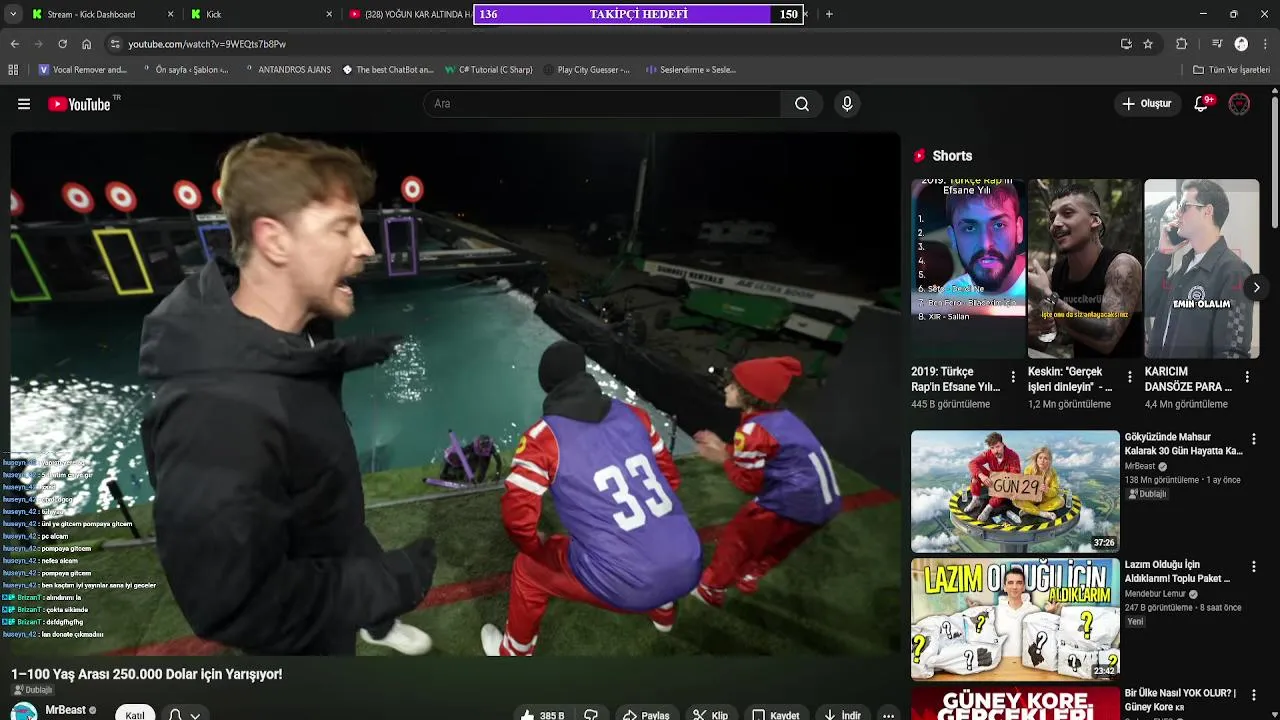Open Bir Ülke Nasıl YOK OLUR video title
Image resolution: width=1280 pixels, height=720 pixels.
1180,700
